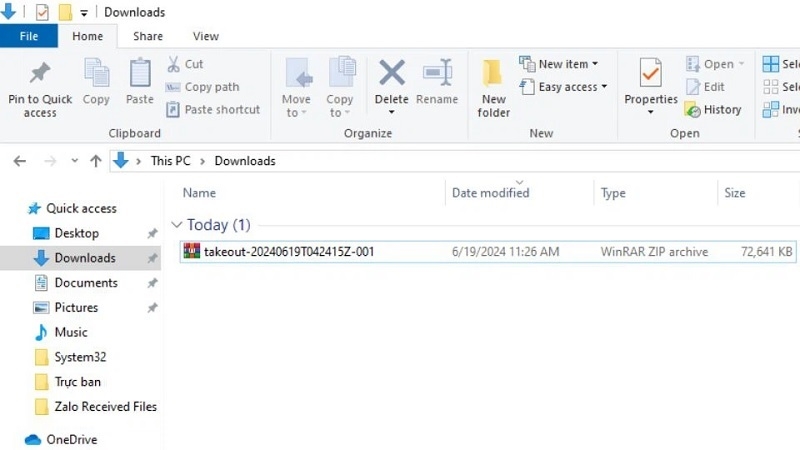
Task: Click the Cut scissors icon
Action: point(172,64)
